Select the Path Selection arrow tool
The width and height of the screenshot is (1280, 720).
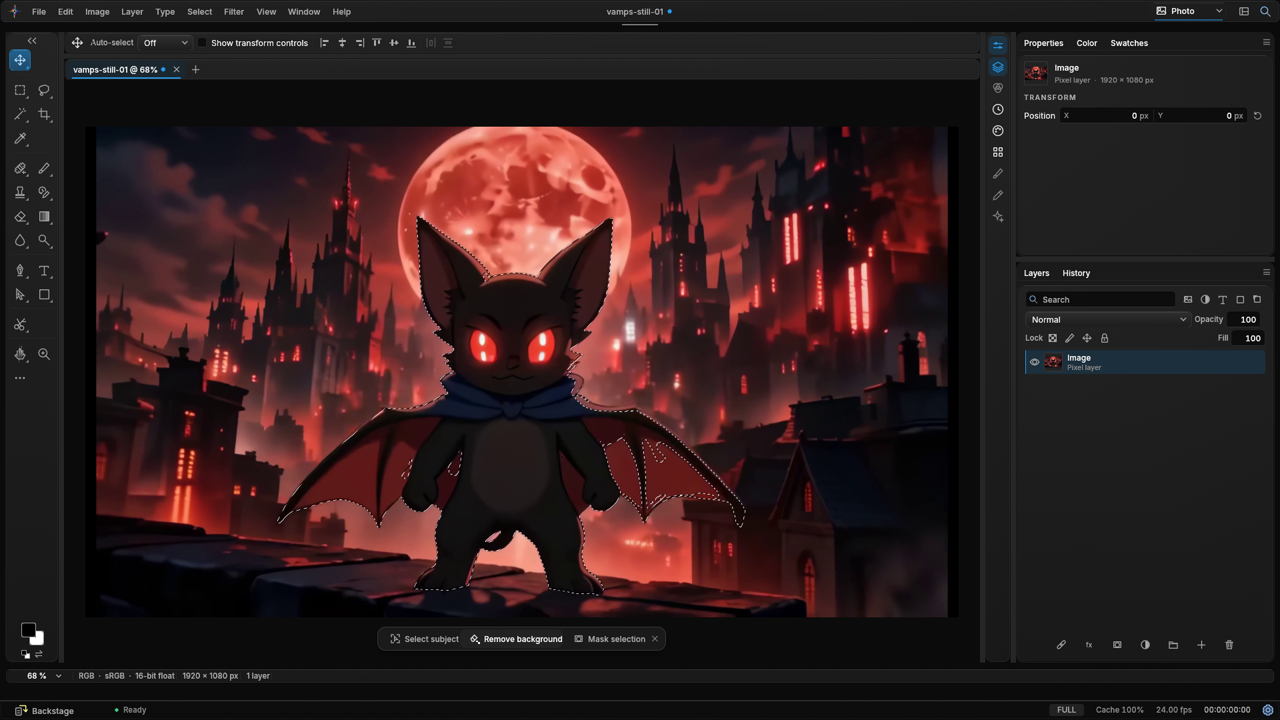tap(20, 295)
